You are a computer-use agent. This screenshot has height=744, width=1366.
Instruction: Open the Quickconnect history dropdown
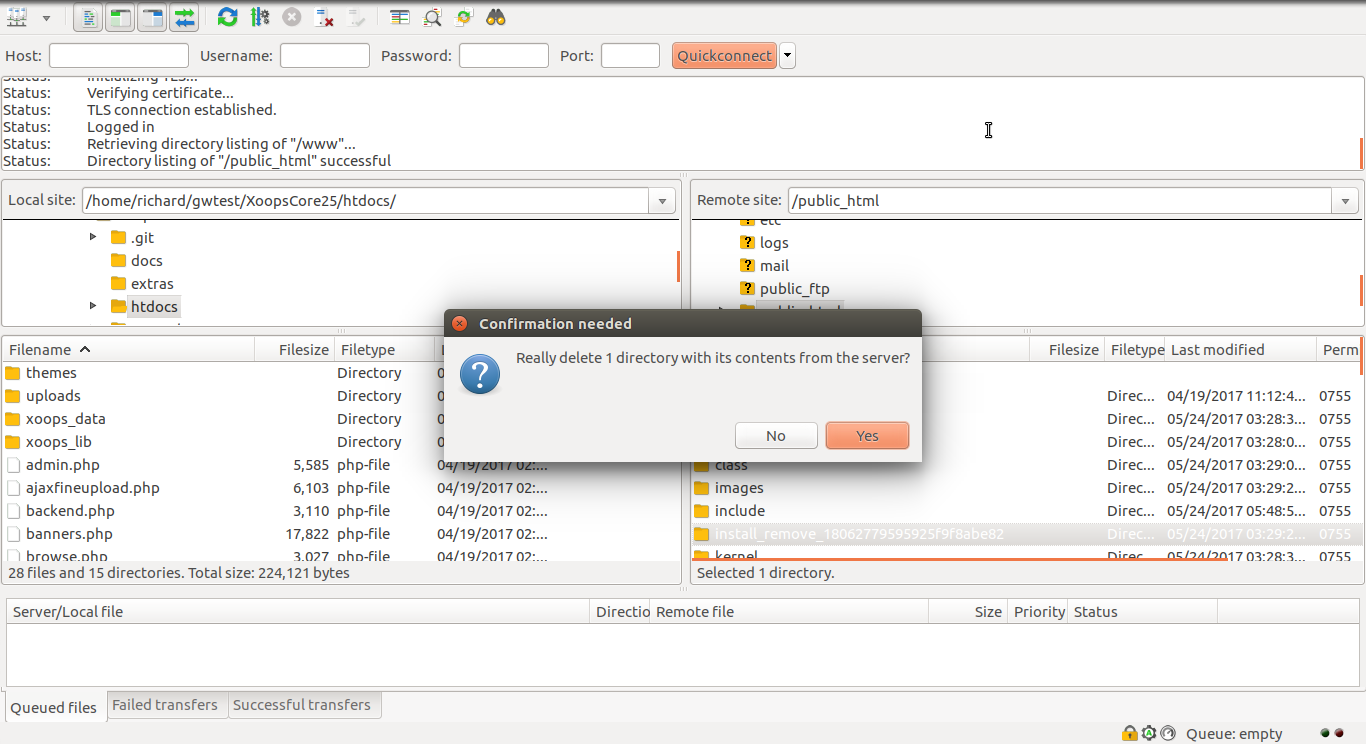point(788,56)
